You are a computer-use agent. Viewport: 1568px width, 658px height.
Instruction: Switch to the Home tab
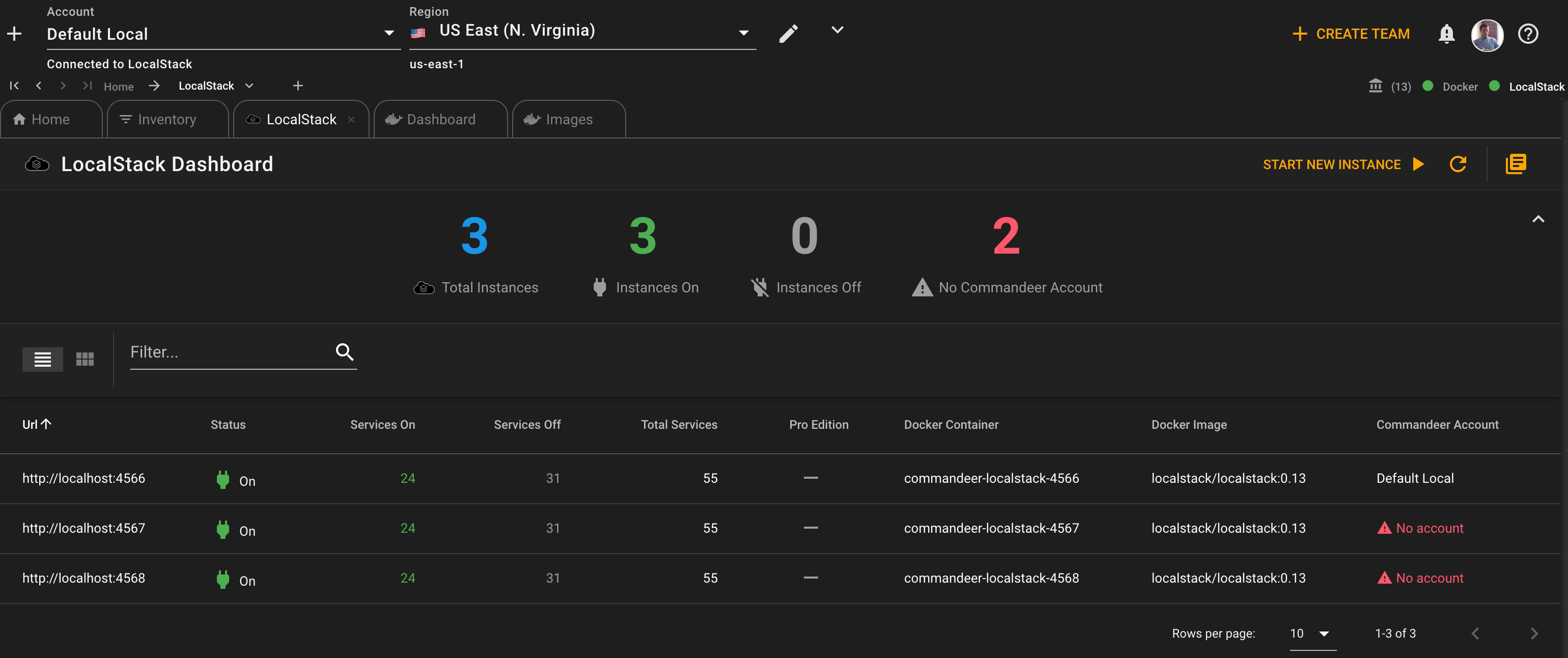(x=51, y=119)
